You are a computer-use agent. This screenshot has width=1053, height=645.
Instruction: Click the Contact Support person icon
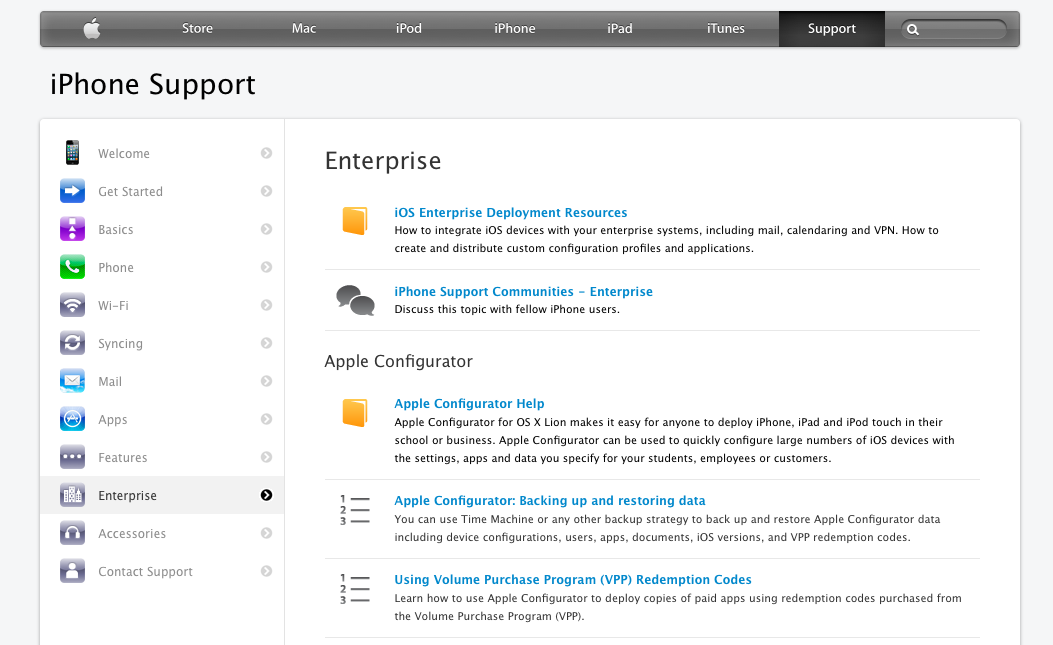72,572
